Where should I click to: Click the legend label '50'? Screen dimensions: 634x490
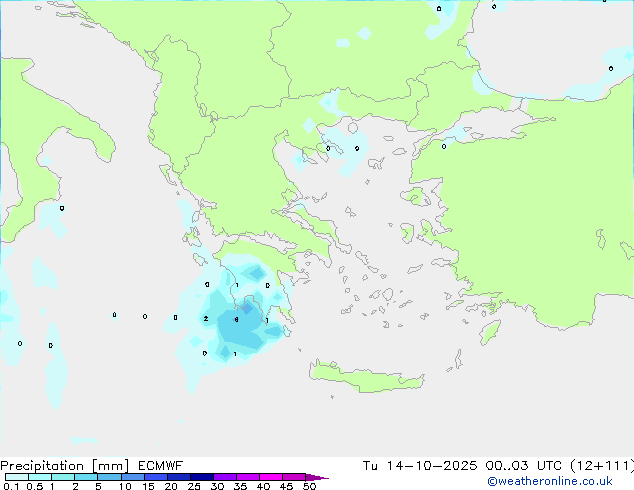click(x=309, y=486)
